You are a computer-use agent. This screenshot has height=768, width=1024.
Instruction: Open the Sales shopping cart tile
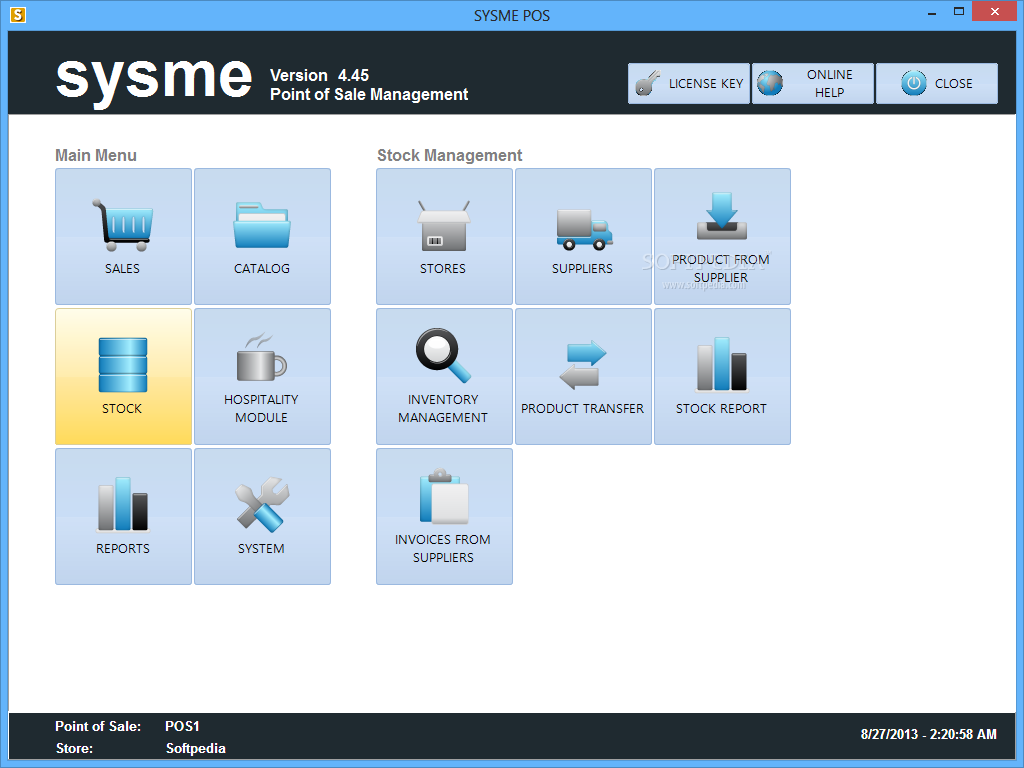pos(123,236)
